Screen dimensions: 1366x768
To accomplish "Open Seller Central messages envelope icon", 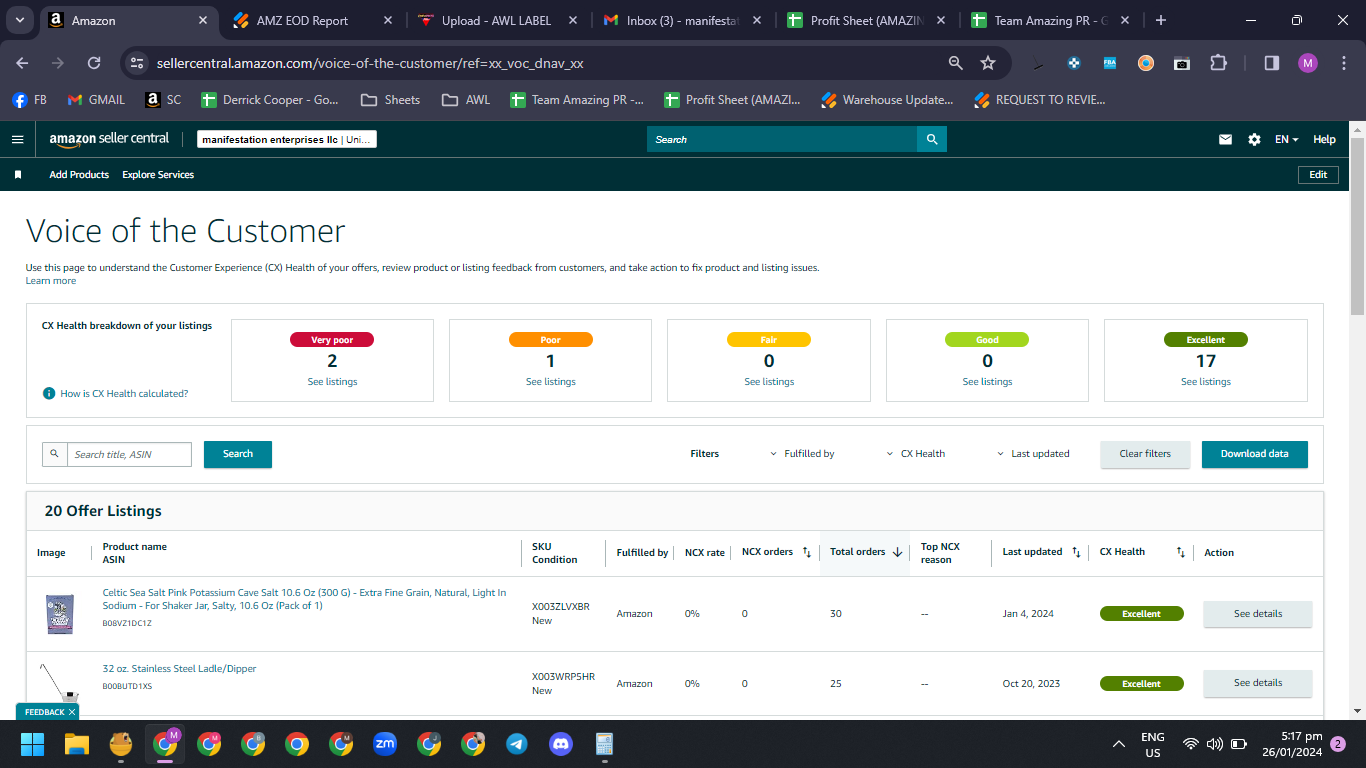I will [x=1225, y=140].
